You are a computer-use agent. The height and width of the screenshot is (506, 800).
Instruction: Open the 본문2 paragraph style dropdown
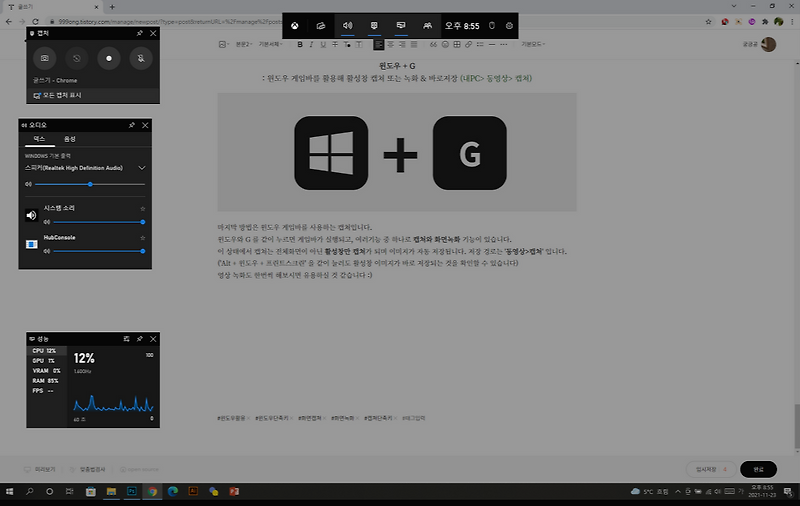pyautogui.click(x=244, y=44)
